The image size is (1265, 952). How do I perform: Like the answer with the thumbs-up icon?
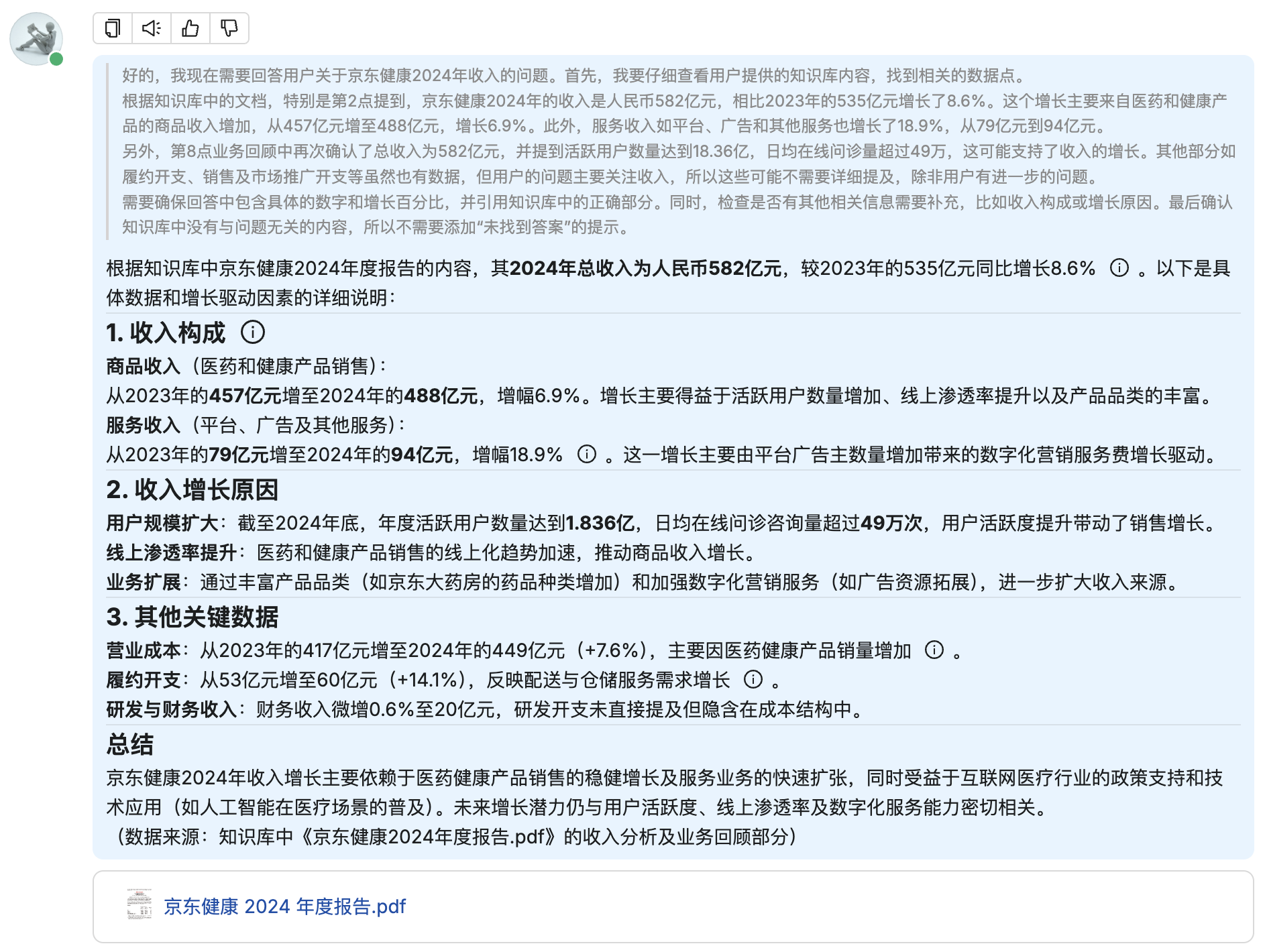(x=190, y=28)
